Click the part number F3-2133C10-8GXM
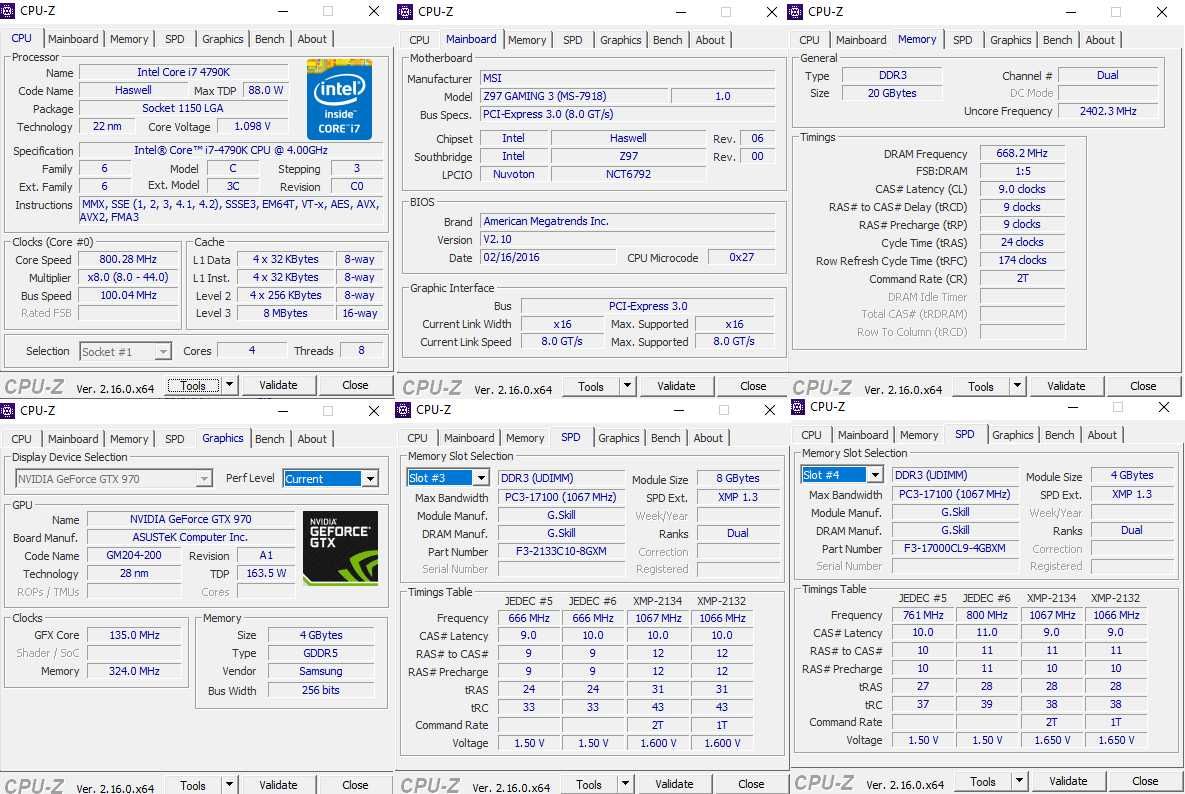 (561, 551)
